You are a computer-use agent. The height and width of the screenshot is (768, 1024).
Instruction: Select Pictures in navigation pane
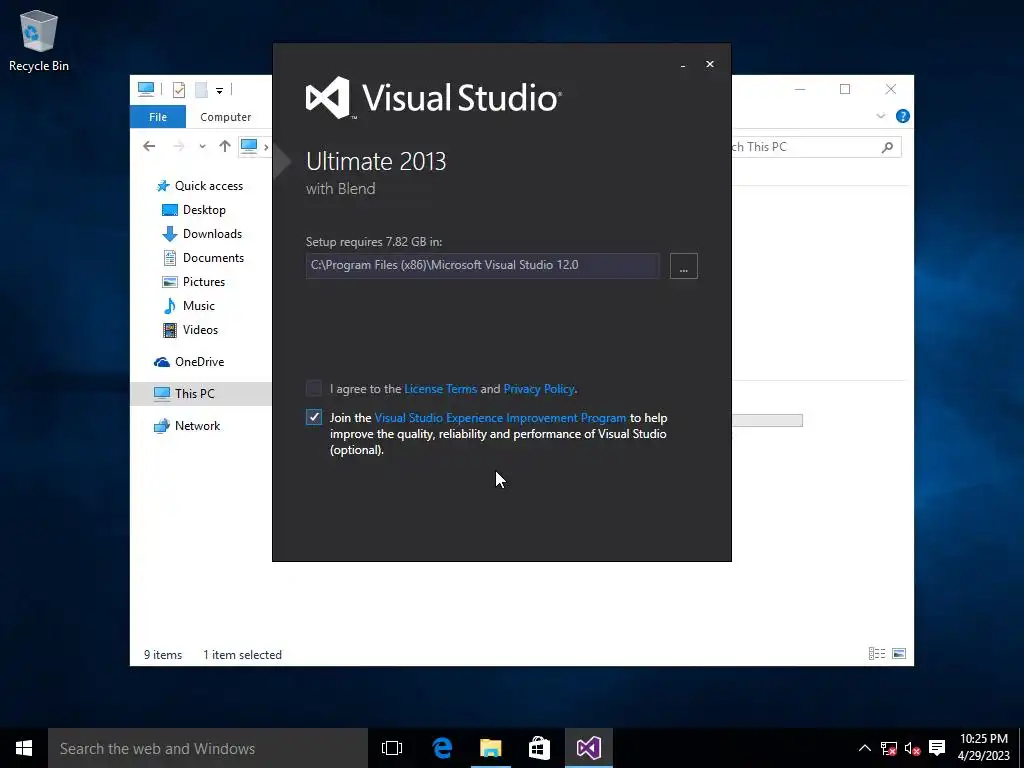[x=193, y=282]
